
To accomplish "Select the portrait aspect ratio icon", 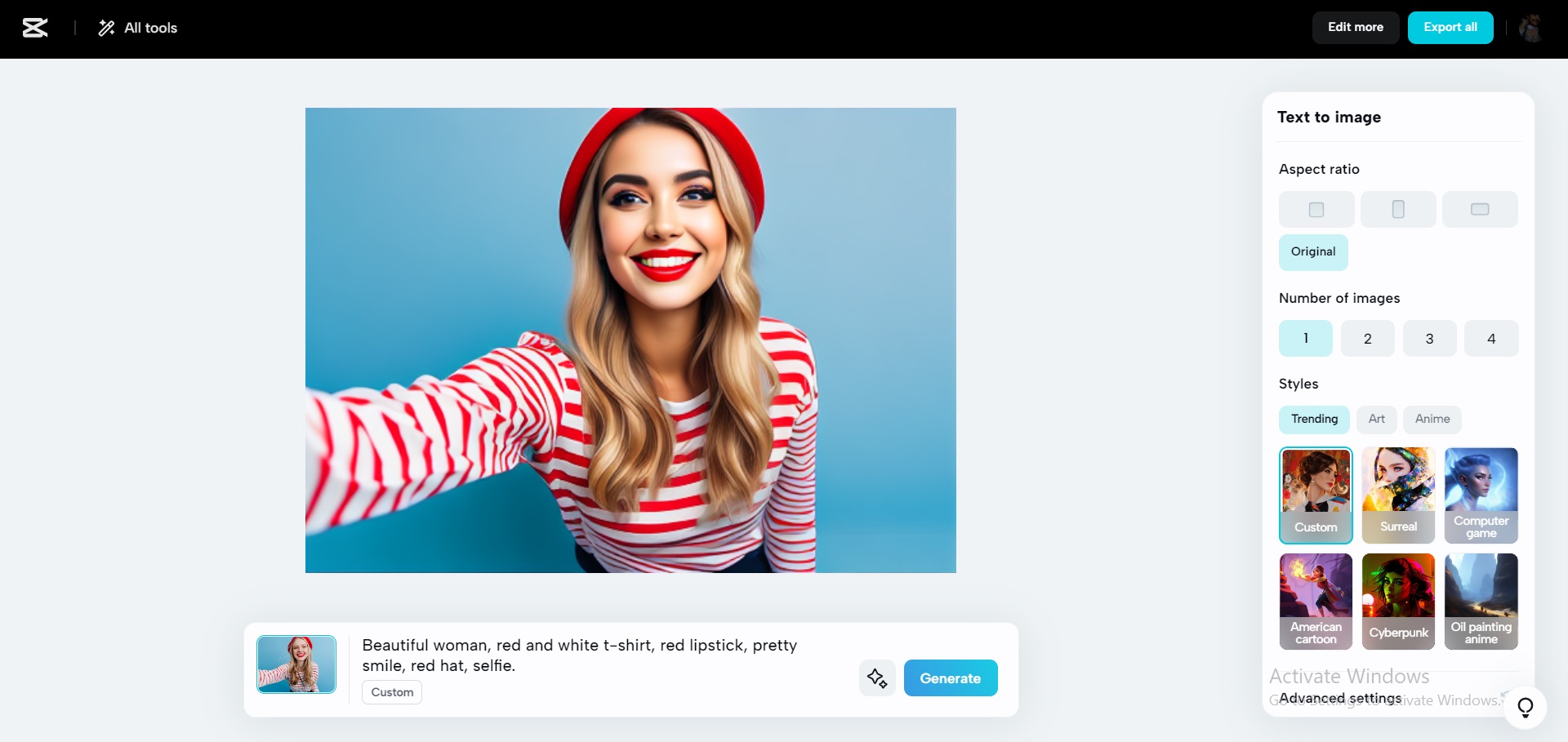I will click(x=1398, y=210).
